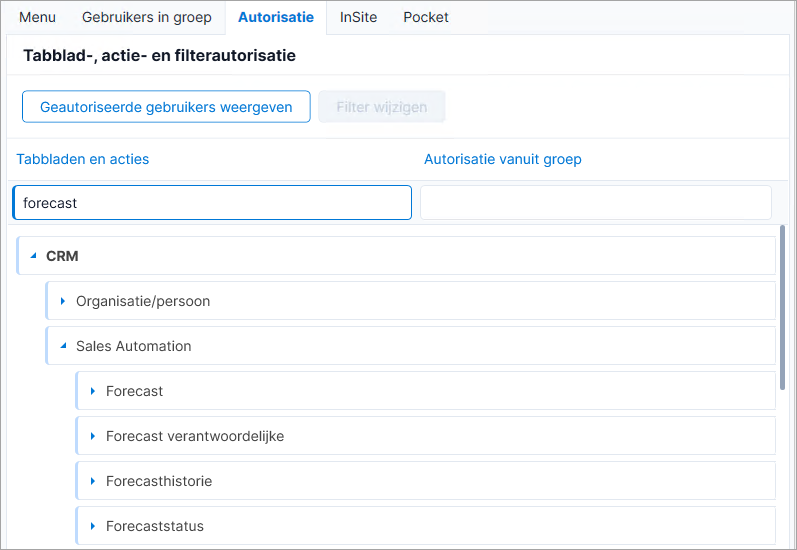Expand the Forecasthistorie node arrow

(x=93, y=481)
